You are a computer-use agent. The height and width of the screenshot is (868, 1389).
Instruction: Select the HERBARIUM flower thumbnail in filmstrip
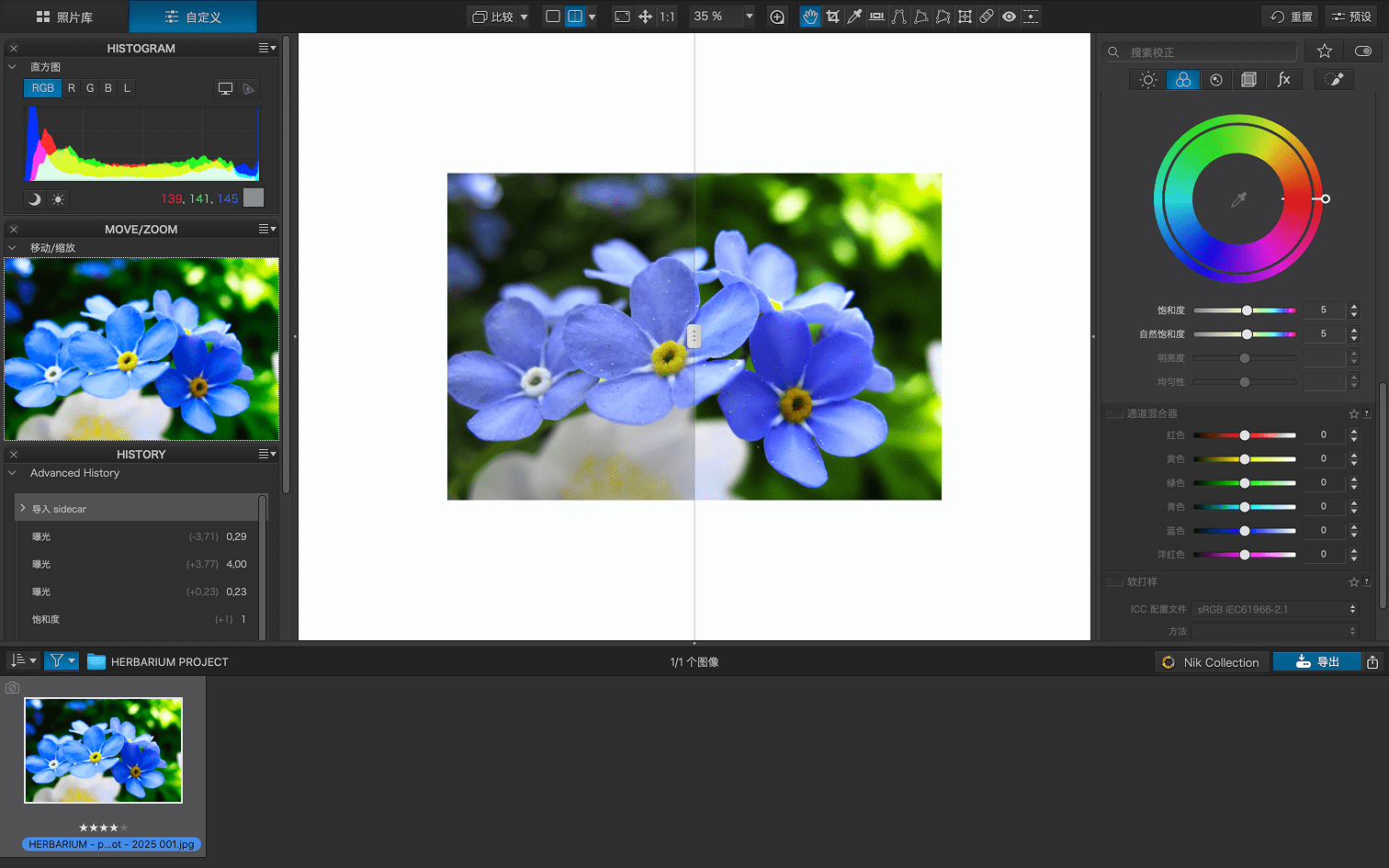(x=103, y=750)
